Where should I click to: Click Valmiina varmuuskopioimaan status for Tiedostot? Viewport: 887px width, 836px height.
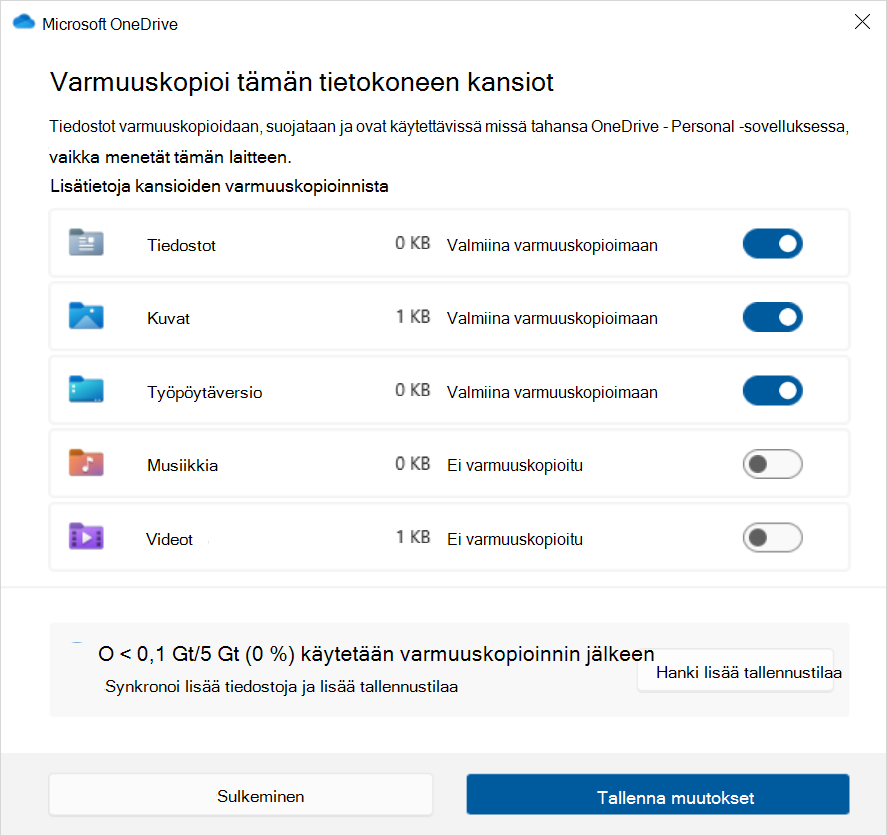(552, 245)
